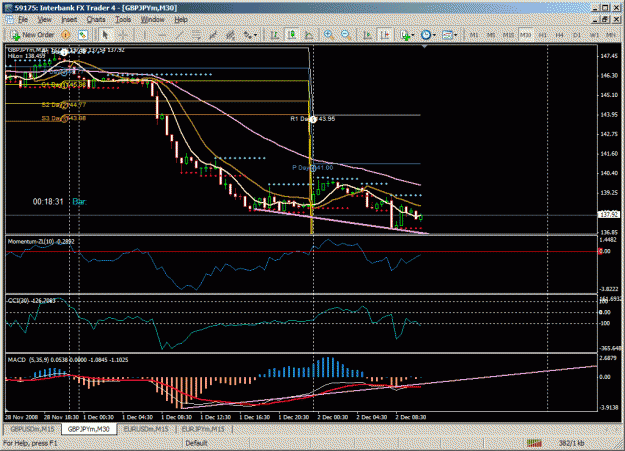Click the orange Expert Advisors diamond icon
Image resolution: width=625 pixels, height=451 pixels.
point(66,35)
